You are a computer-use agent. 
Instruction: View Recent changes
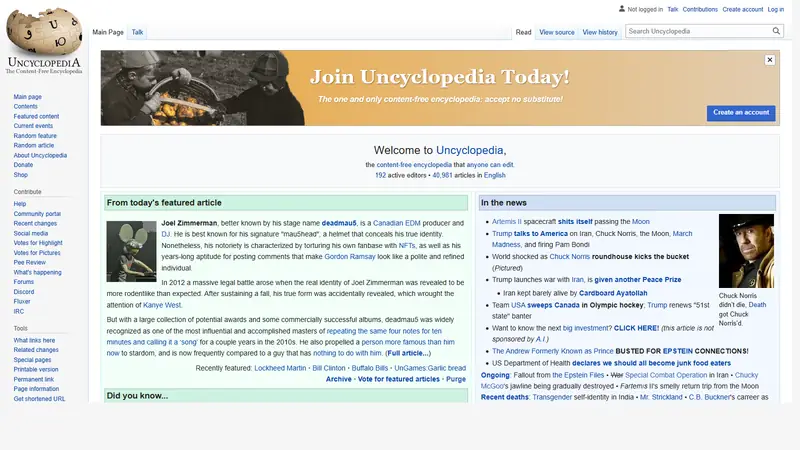35,223
